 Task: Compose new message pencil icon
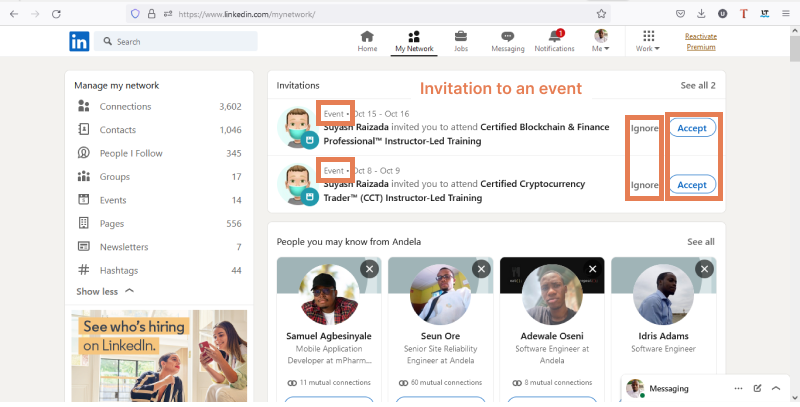pos(757,388)
